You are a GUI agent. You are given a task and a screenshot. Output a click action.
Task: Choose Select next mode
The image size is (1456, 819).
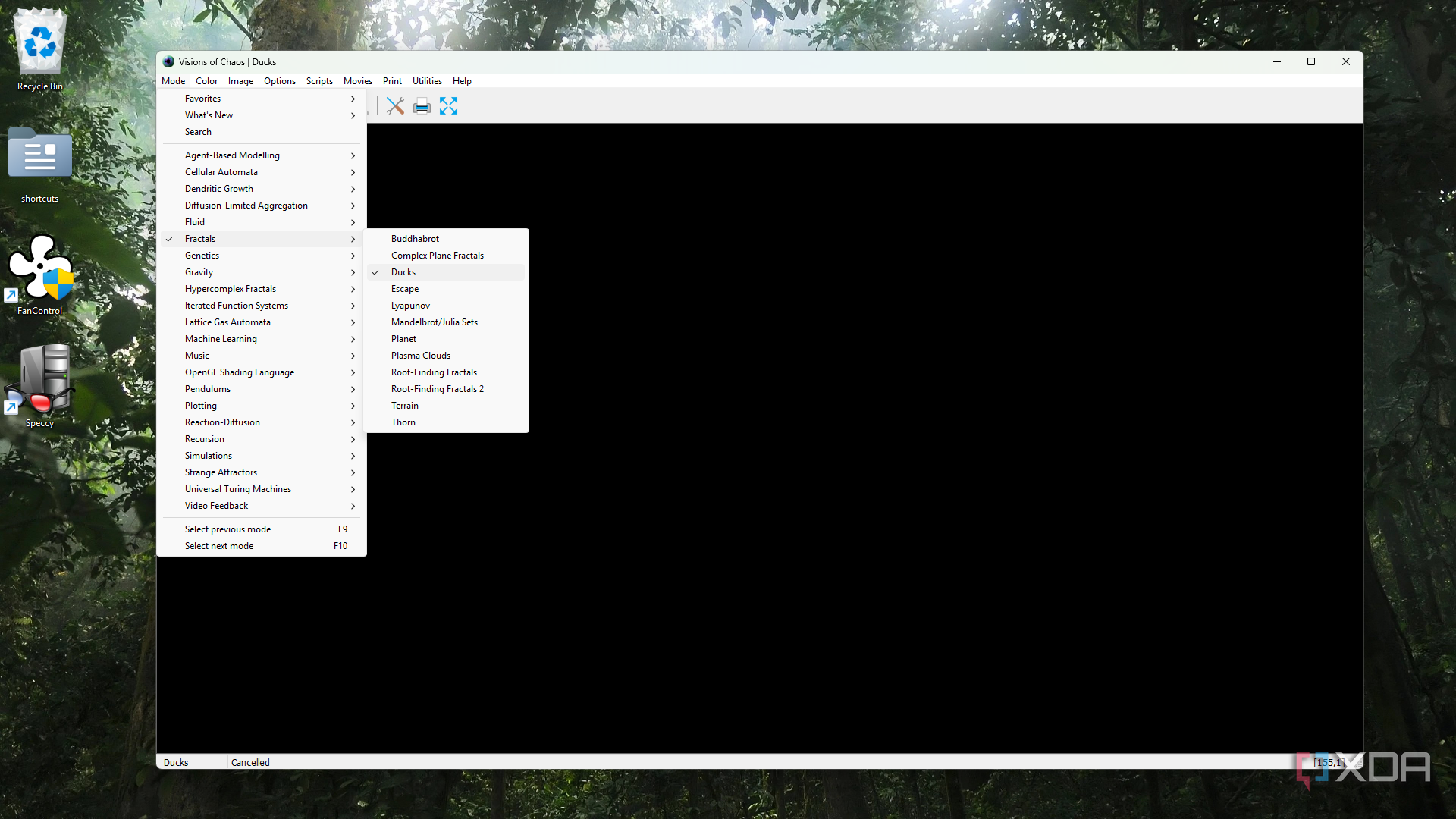coord(262,546)
